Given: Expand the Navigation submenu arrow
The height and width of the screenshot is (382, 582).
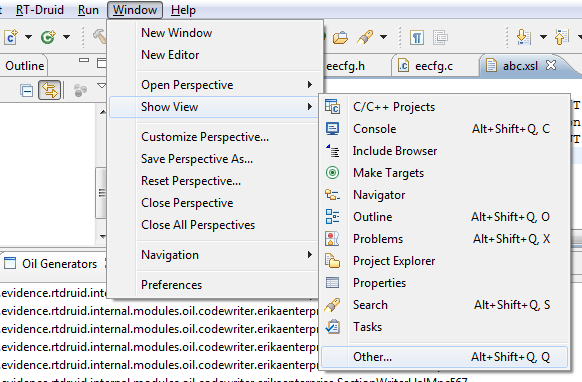Looking at the screenshot, I should tap(310, 255).
